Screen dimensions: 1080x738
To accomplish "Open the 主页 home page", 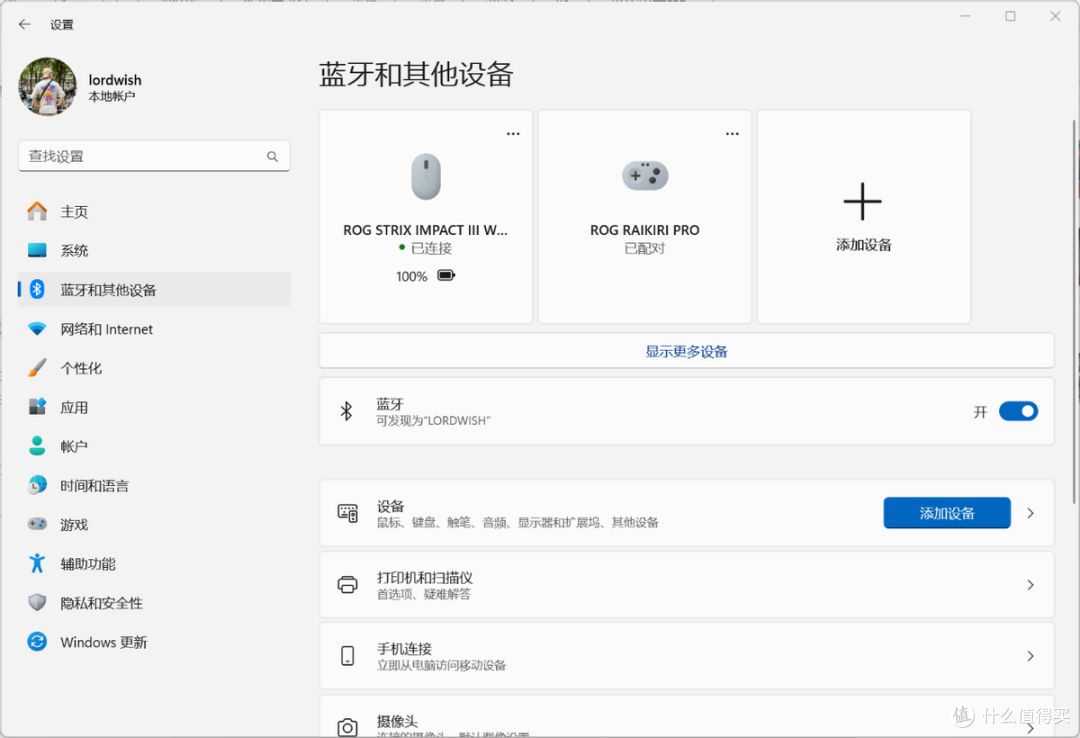I will [x=154, y=212].
